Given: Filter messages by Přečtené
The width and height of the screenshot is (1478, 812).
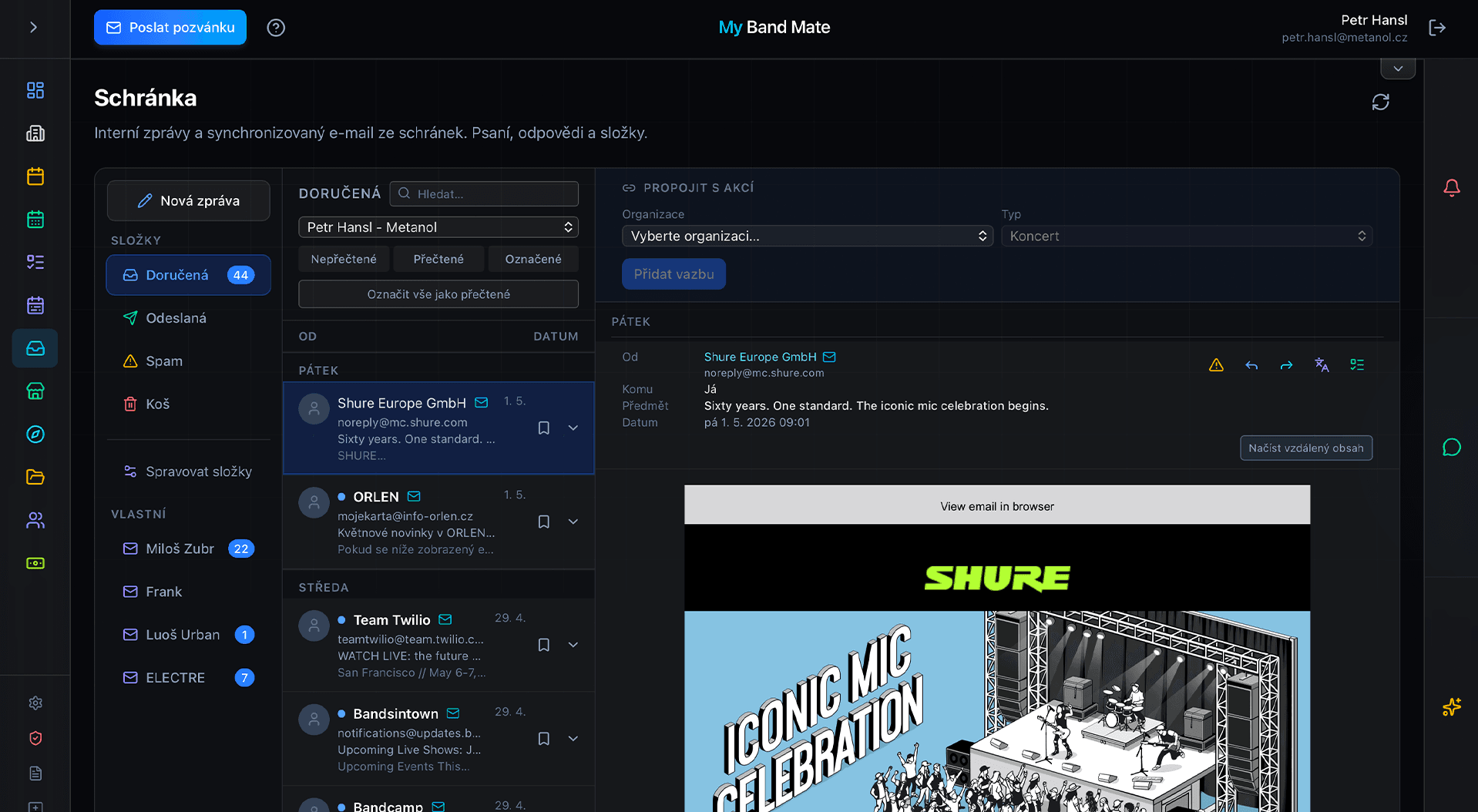Looking at the screenshot, I should coord(438,259).
